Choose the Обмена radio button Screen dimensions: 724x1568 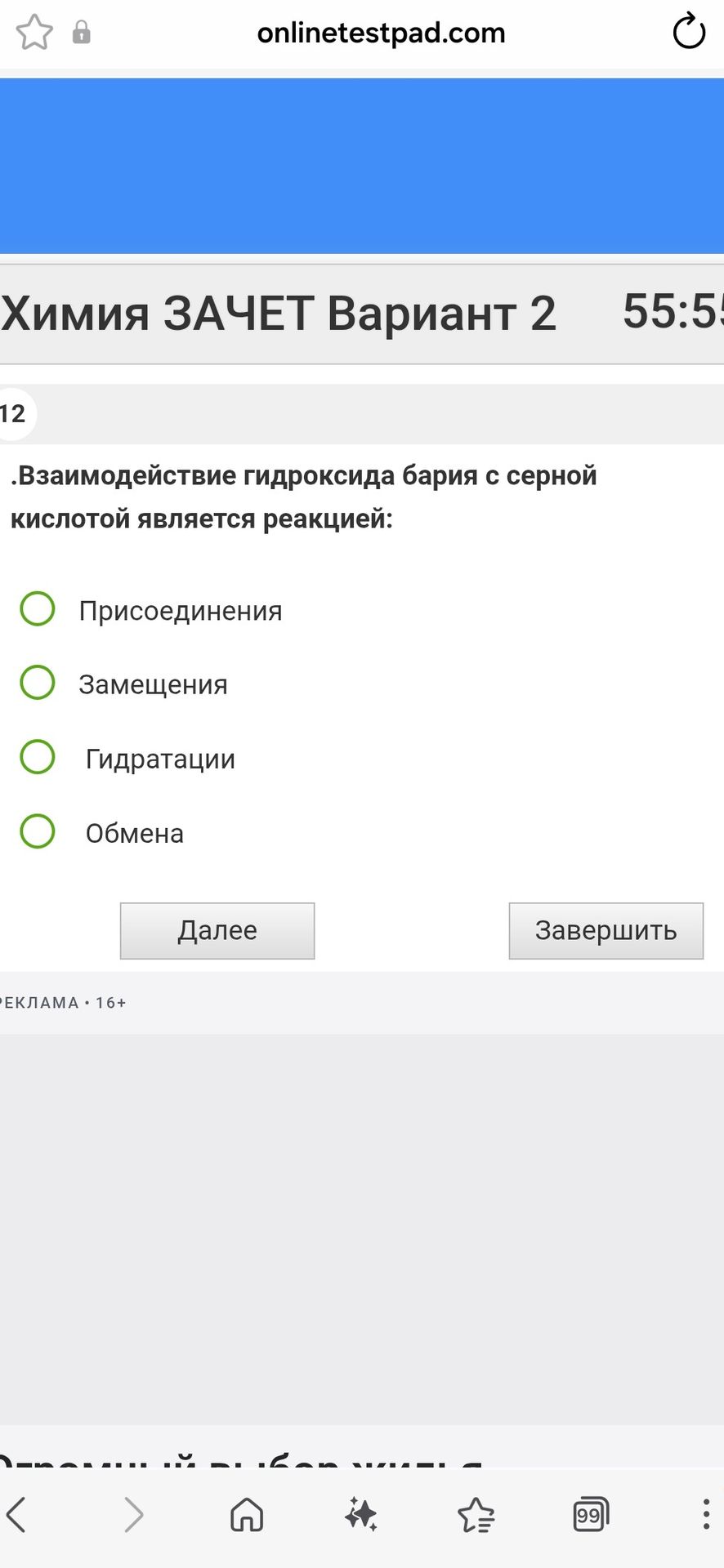coord(38,831)
